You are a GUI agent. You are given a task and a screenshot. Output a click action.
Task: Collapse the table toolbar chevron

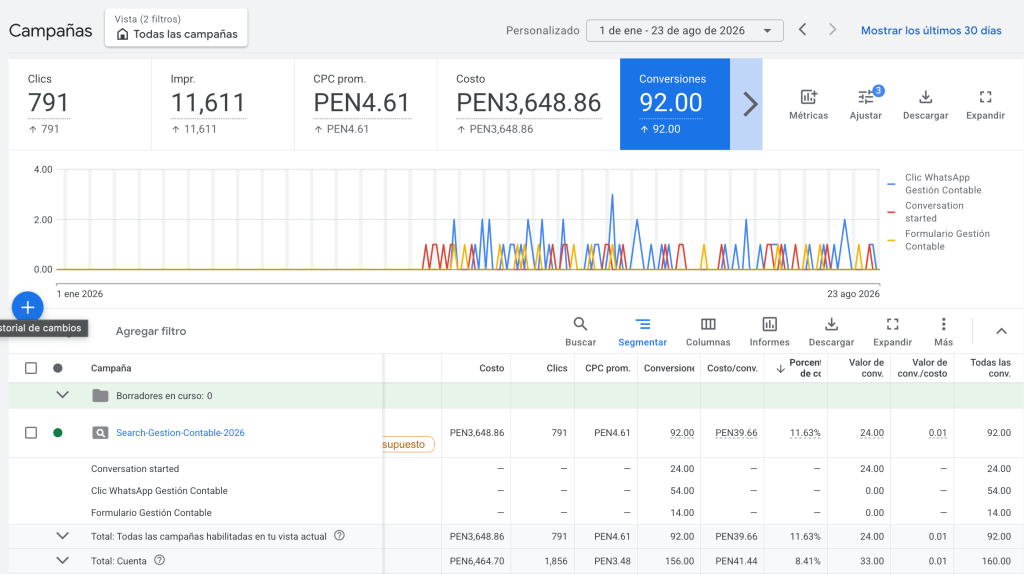pos(1001,331)
